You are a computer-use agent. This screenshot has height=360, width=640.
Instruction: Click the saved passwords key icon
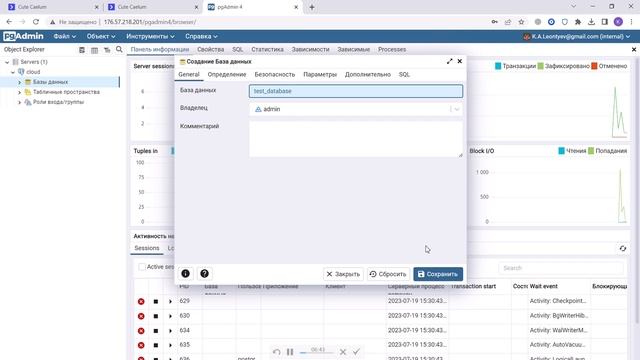495,22
